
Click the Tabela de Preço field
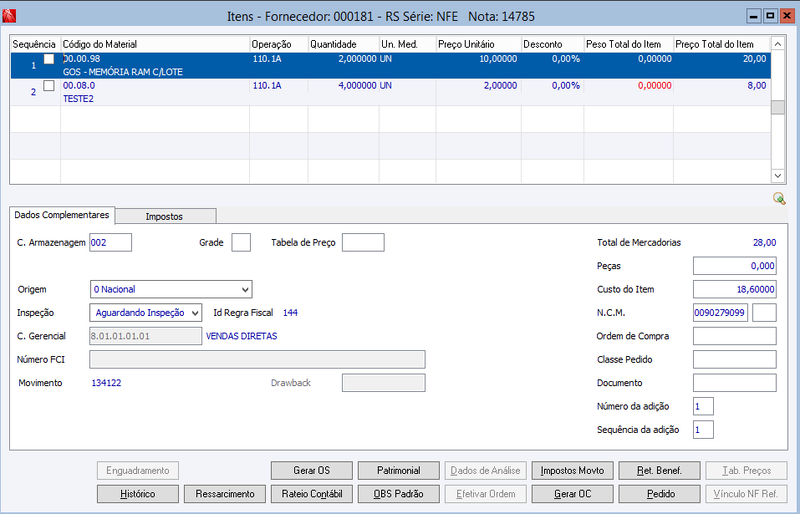[363, 242]
